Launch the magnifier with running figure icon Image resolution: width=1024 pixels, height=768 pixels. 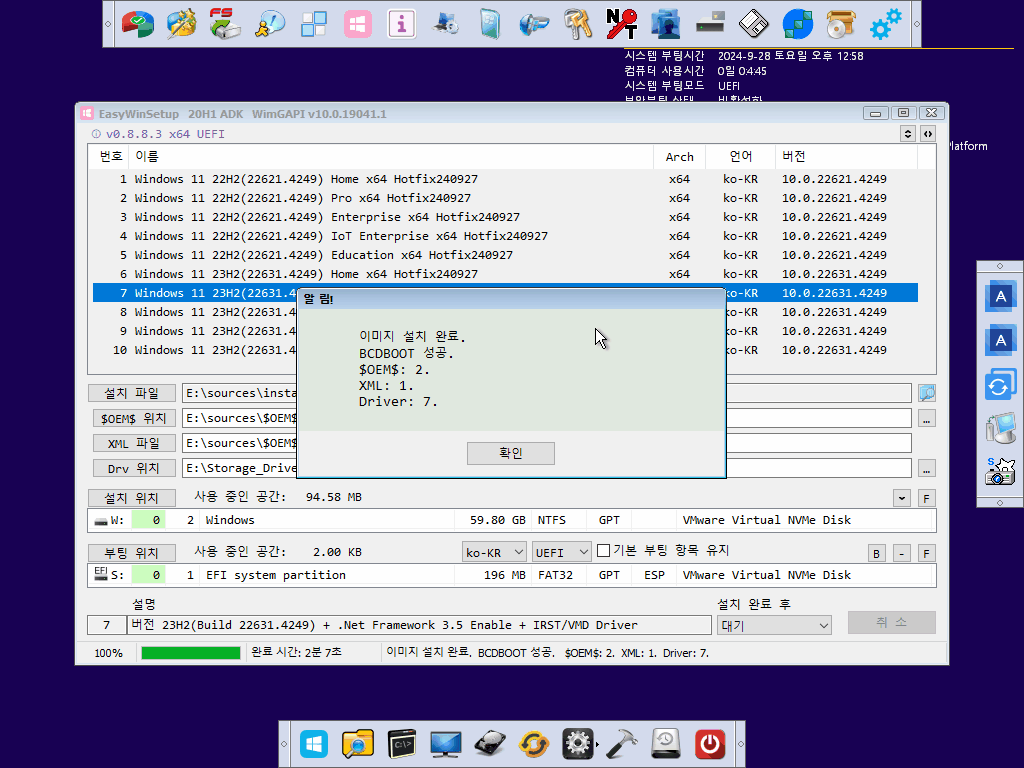(x=270, y=24)
